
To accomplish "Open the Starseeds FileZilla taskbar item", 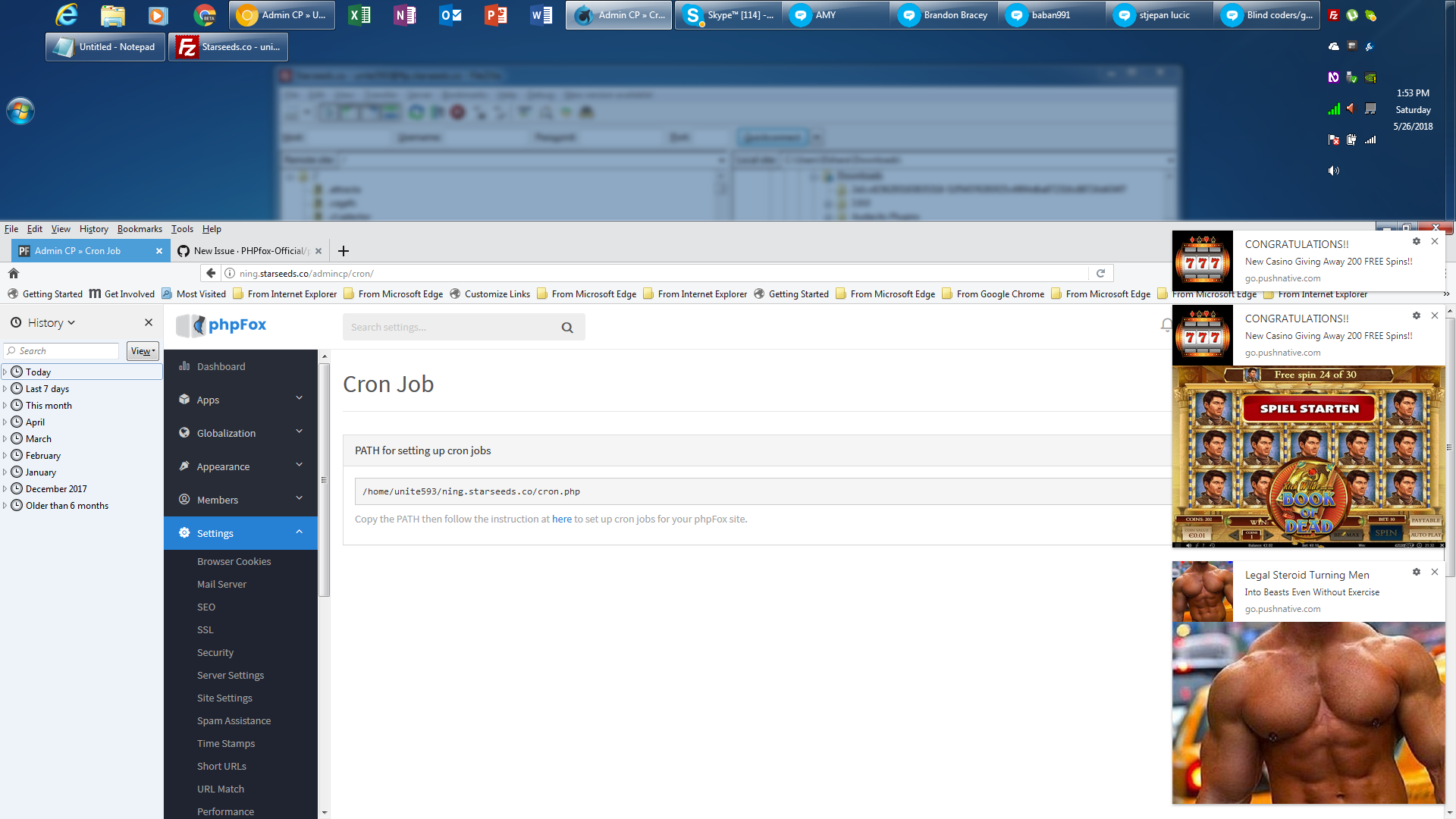I will click(227, 46).
